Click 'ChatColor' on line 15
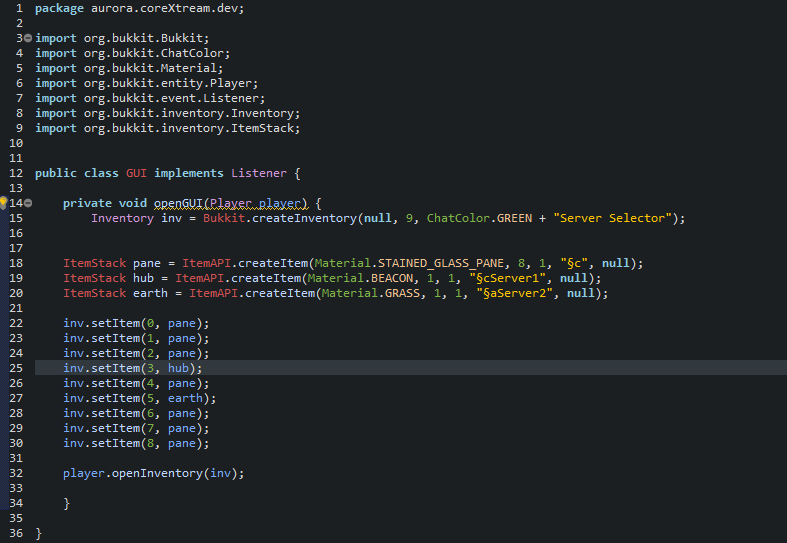 pyautogui.click(x=458, y=218)
